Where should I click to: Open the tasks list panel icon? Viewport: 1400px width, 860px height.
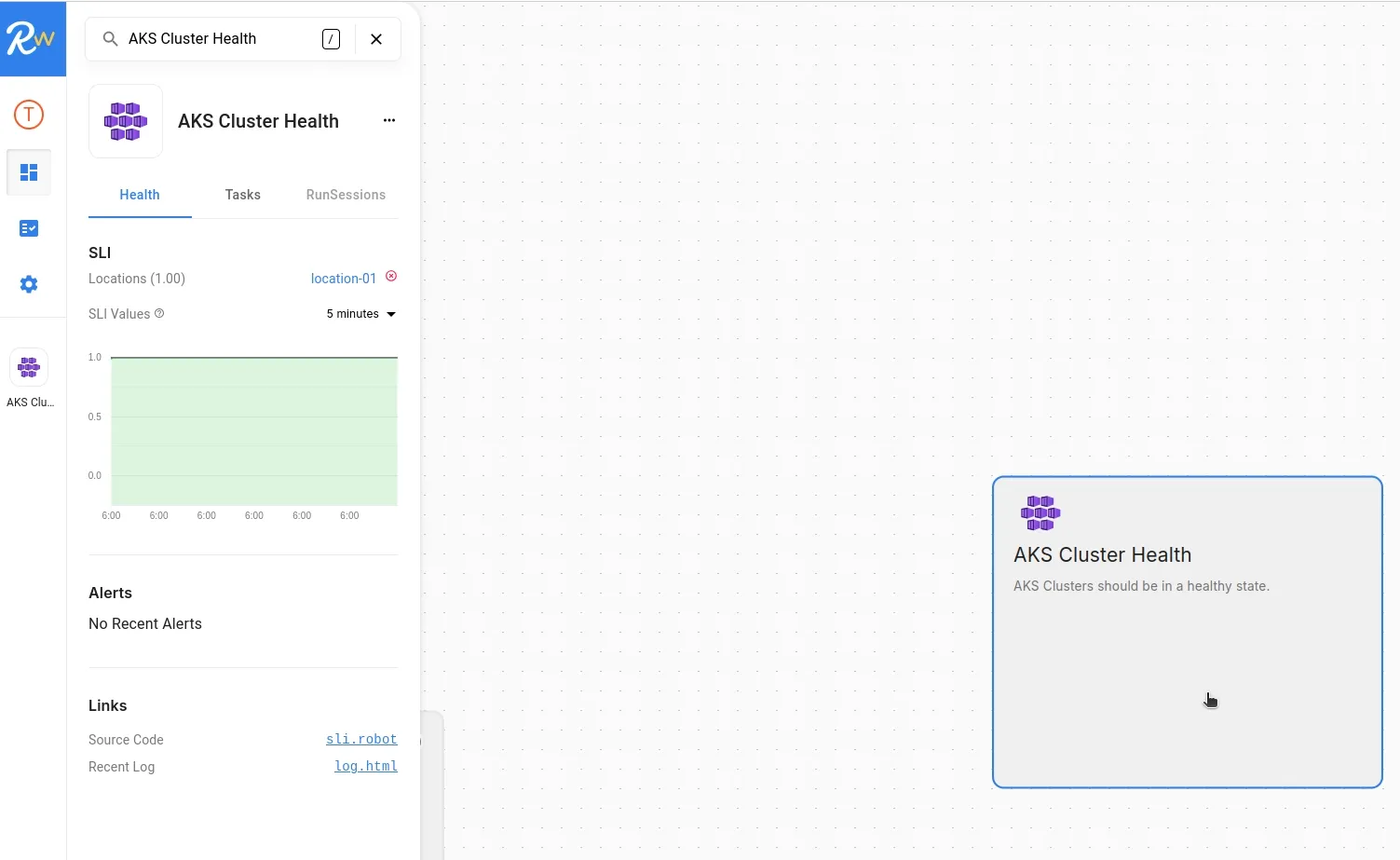[x=28, y=227]
